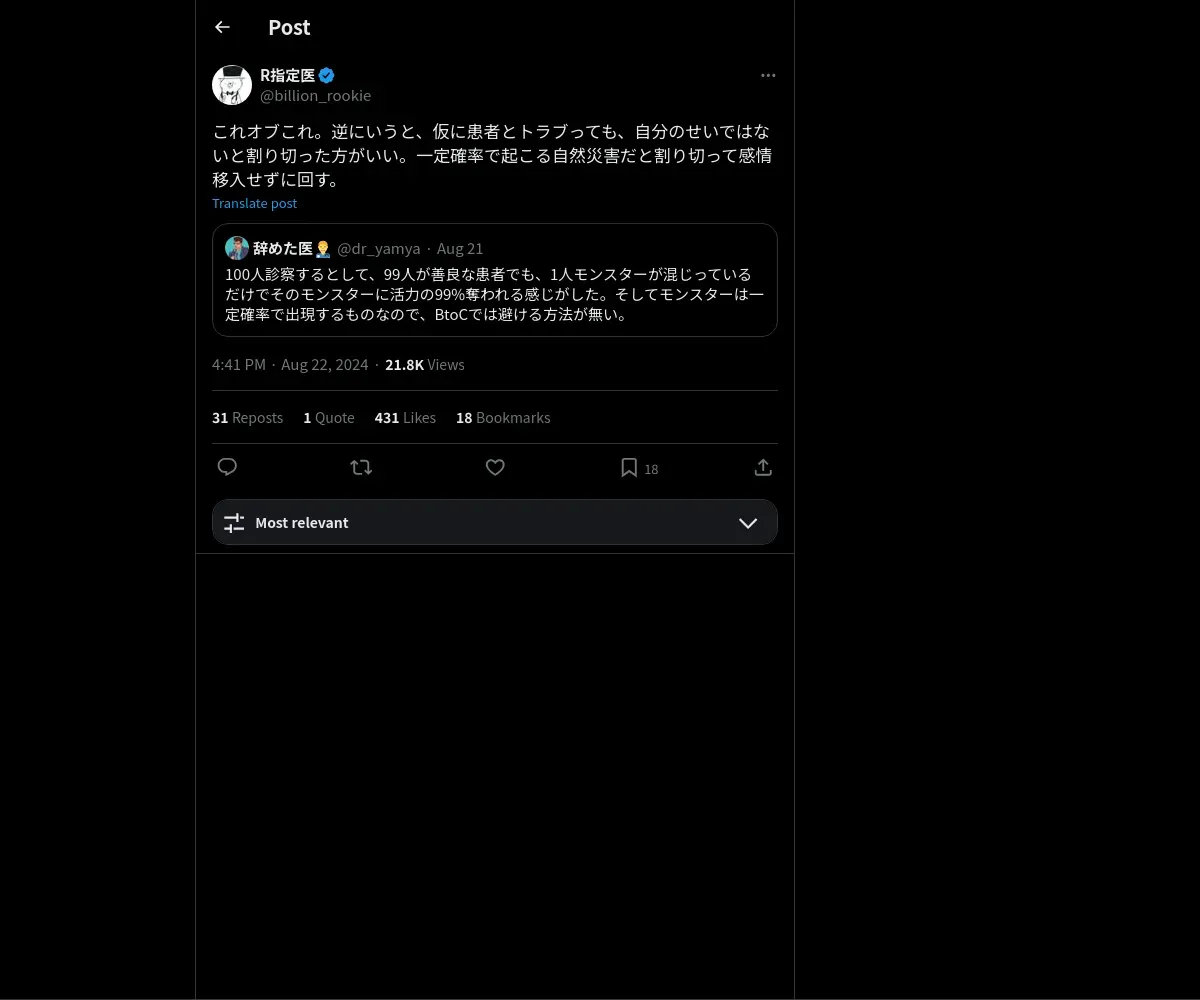Click the blue verified badge

(327, 75)
